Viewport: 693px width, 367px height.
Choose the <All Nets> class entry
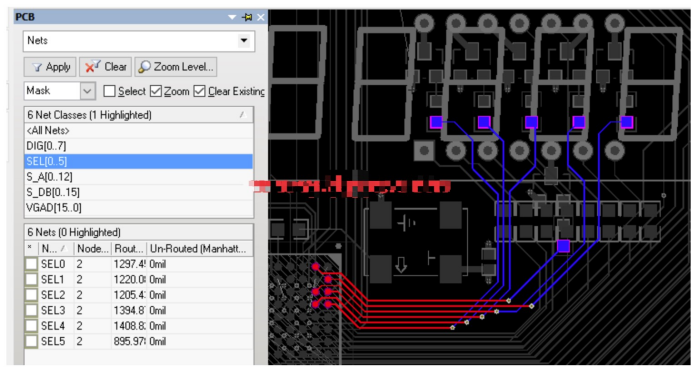point(139,130)
